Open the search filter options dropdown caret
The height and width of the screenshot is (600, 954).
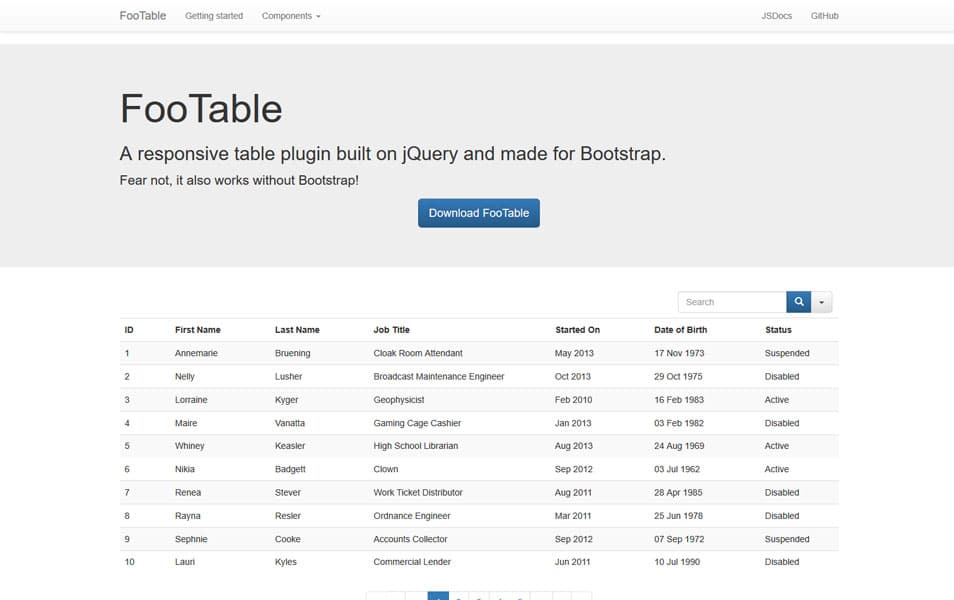(821, 301)
